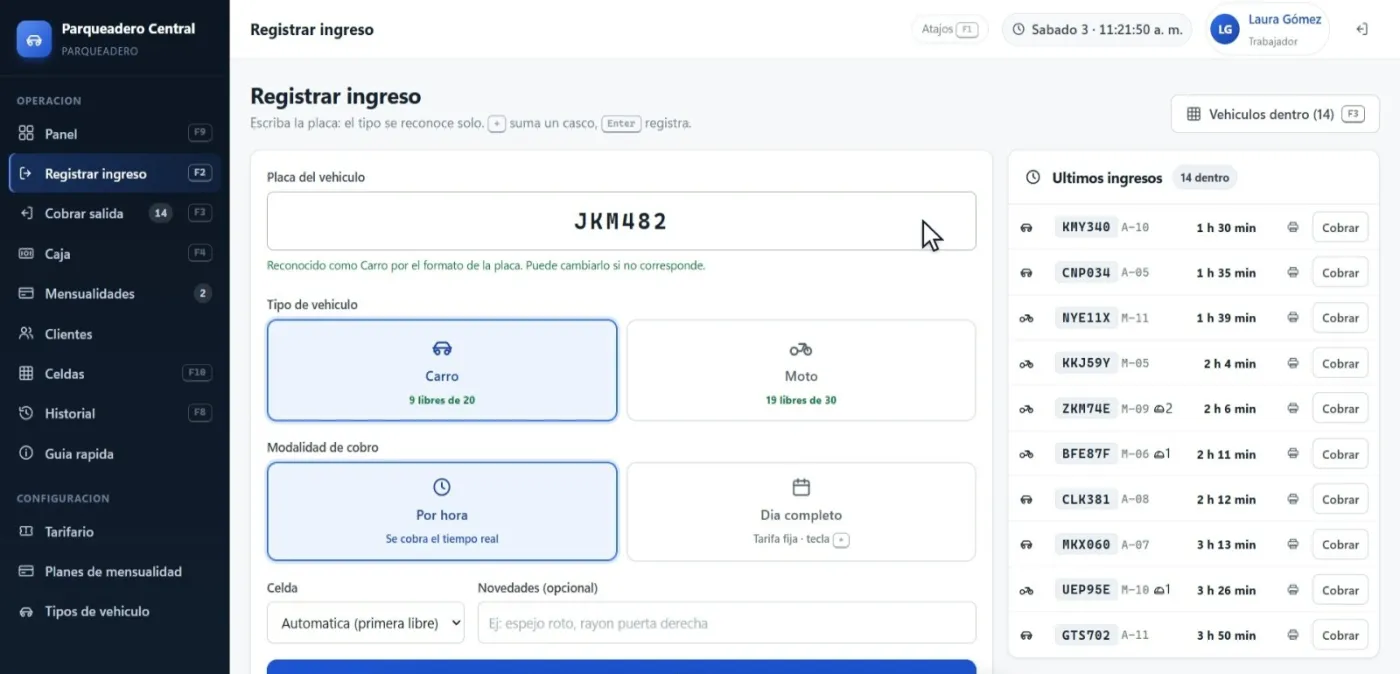Click the printer icon in the CLK381 row

click(1293, 499)
